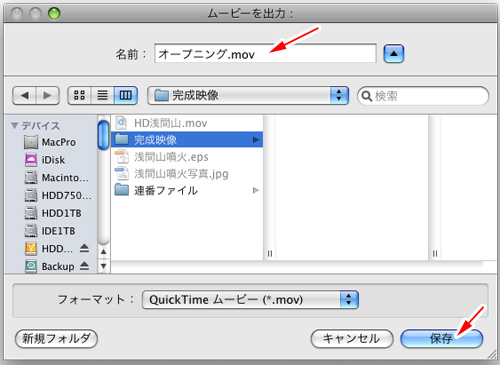Click the 保存 (Save) button
The height and width of the screenshot is (365, 500).
click(441, 339)
